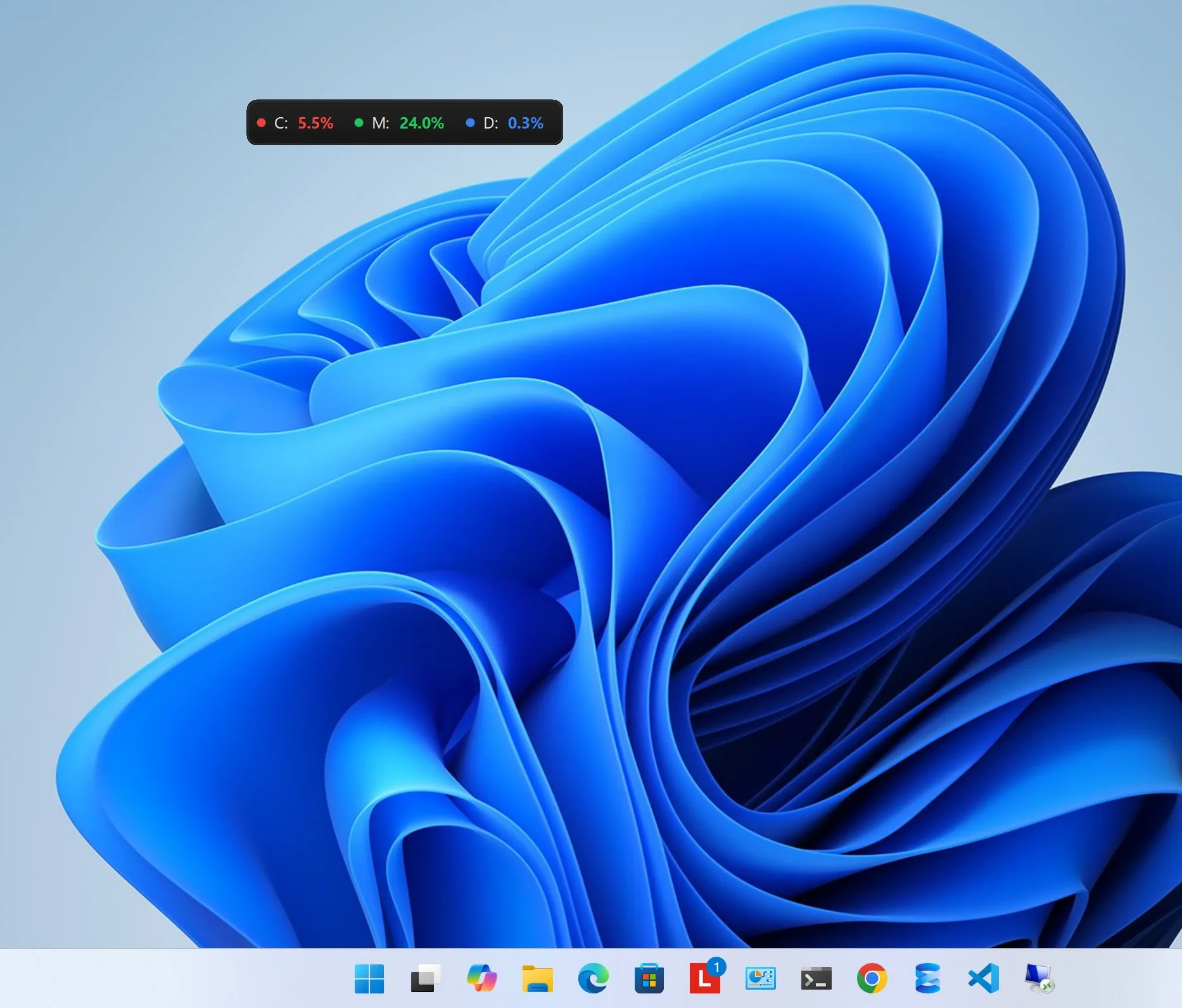Launch the Terminal app from the taskbar
Image resolution: width=1182 pixels, height=1008 pixels.
pos(816,978)
